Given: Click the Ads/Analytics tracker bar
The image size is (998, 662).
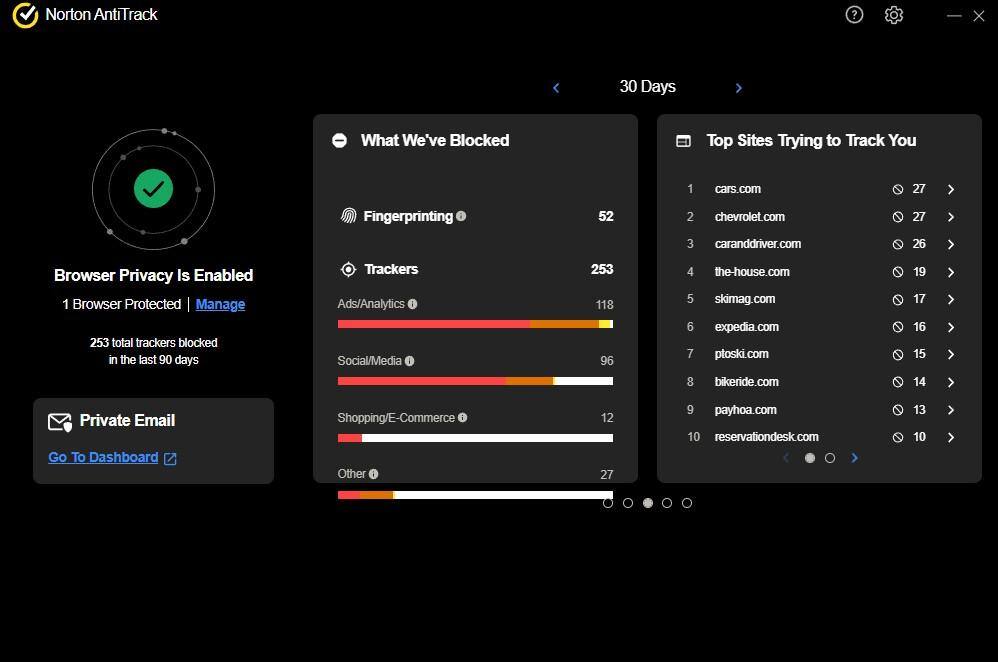Looking at the screenshot, I should click(475, 324).
